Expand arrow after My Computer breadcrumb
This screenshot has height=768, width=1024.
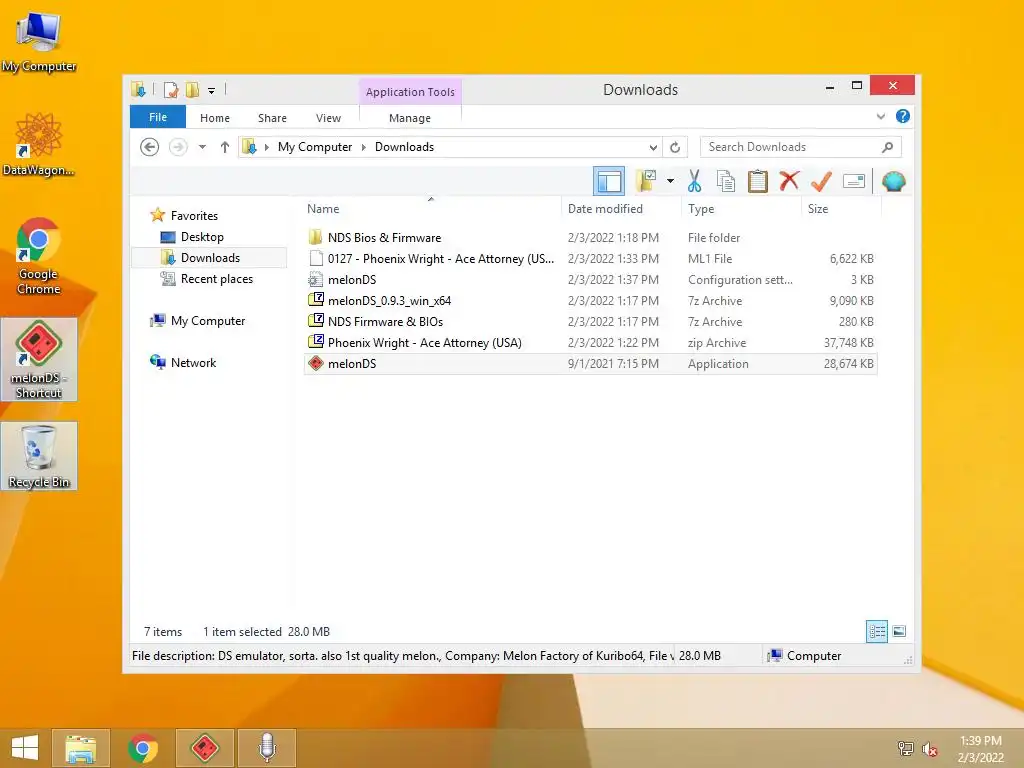click(x=364, y=147)
